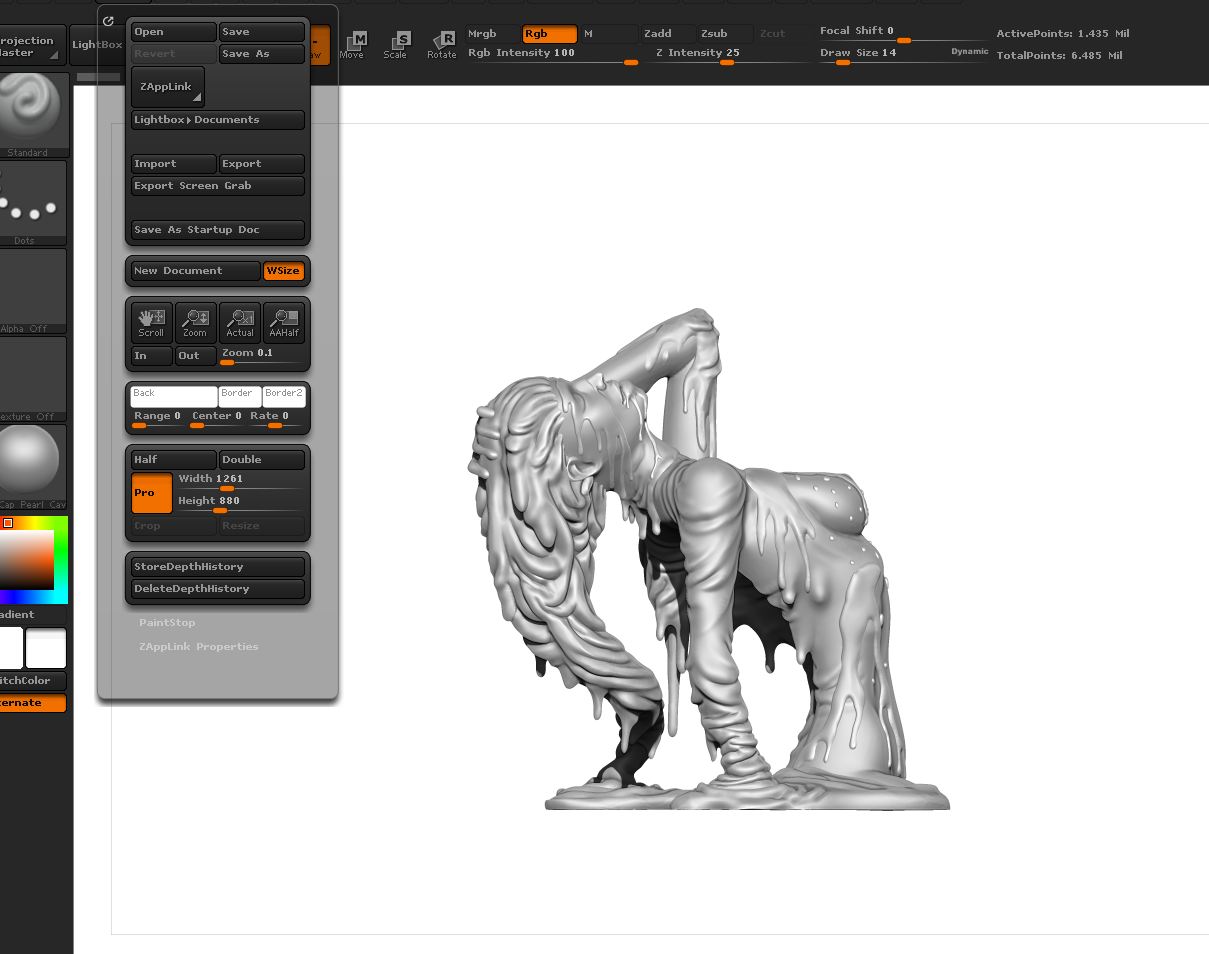
Task: Open the PaintStop entry
Action: pyautogui.click(x=167, y=623)
